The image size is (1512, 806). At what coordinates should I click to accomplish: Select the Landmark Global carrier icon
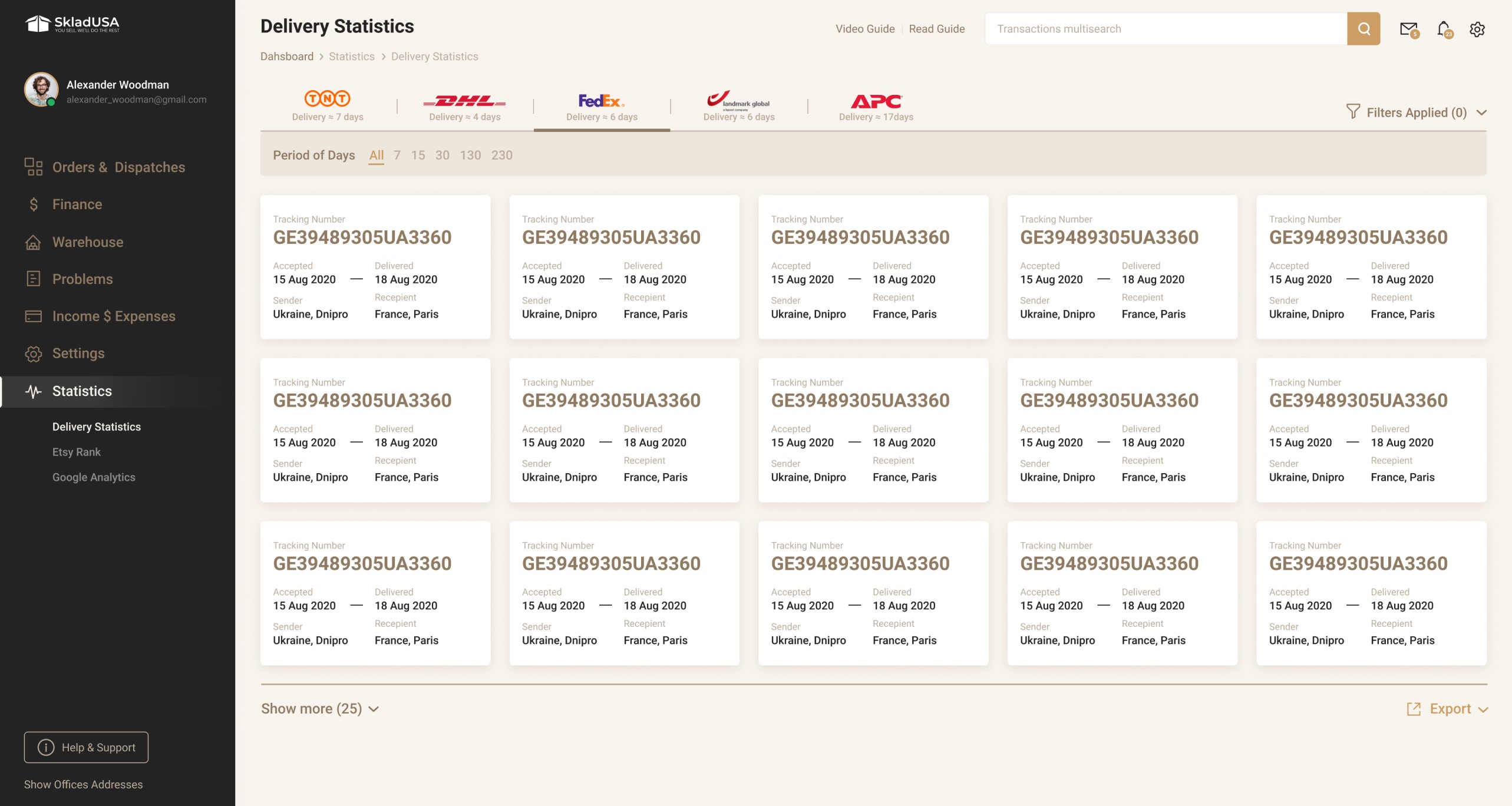tap(738, 100)
